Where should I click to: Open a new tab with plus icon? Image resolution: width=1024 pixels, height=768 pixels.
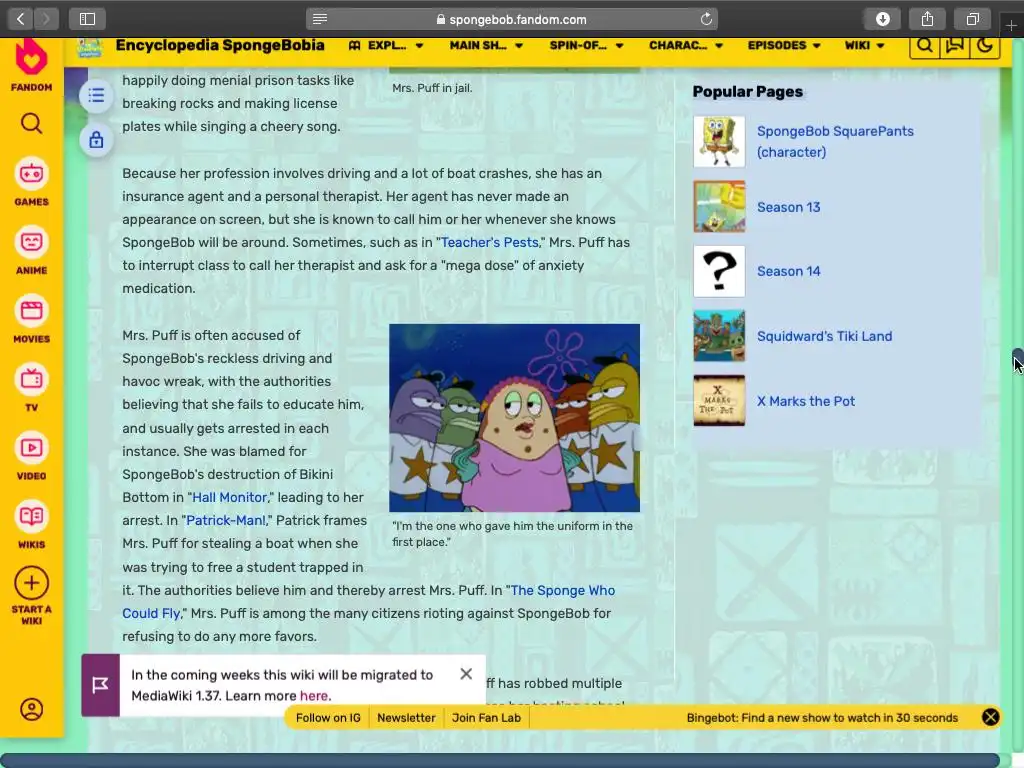(1011, 25)
